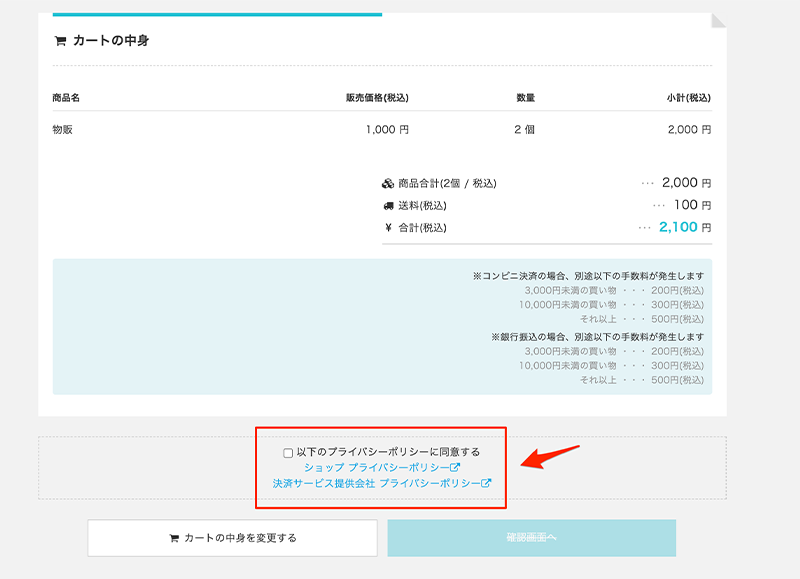Click the 小計(税込) column header

point(688,98)
